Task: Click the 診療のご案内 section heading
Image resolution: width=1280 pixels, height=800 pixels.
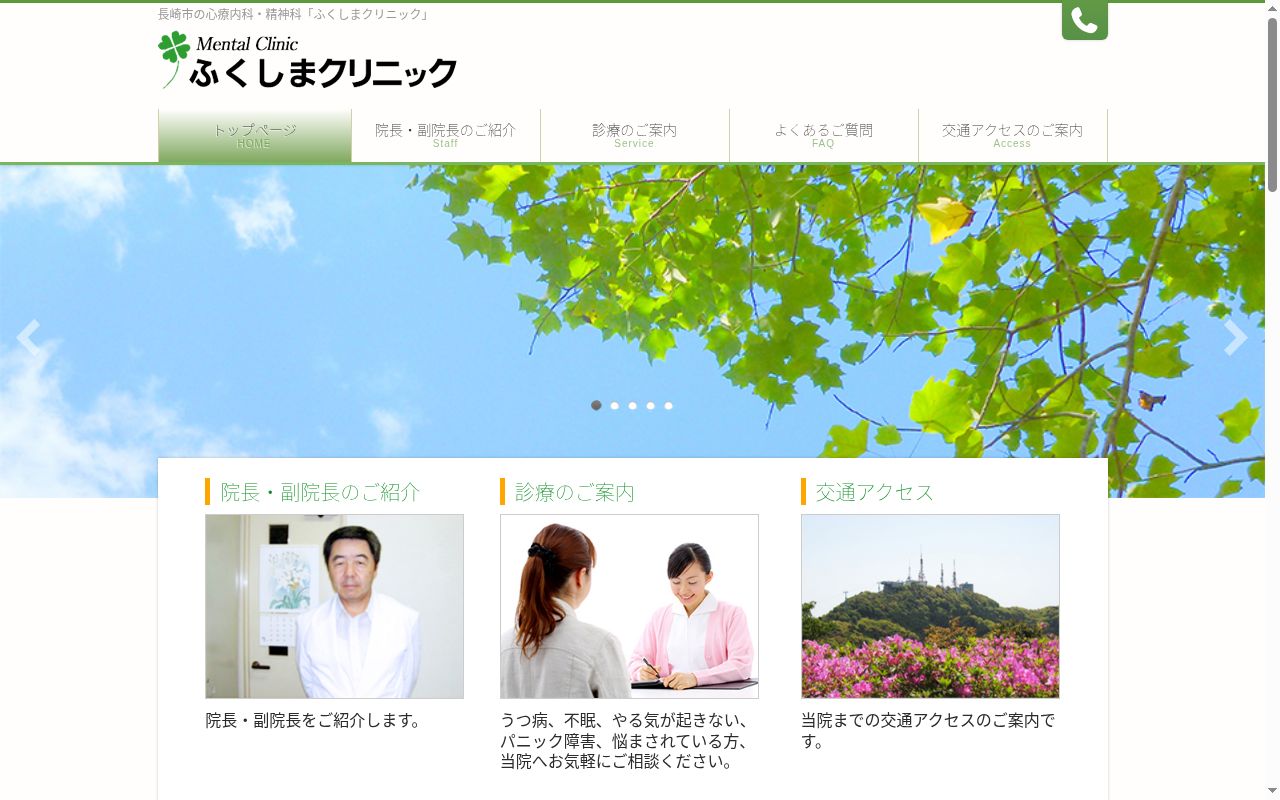Action: 575,492
